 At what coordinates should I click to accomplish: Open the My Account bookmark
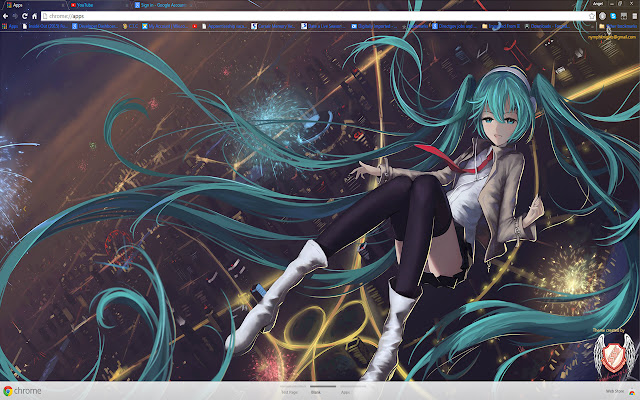(x=165, y=26)
